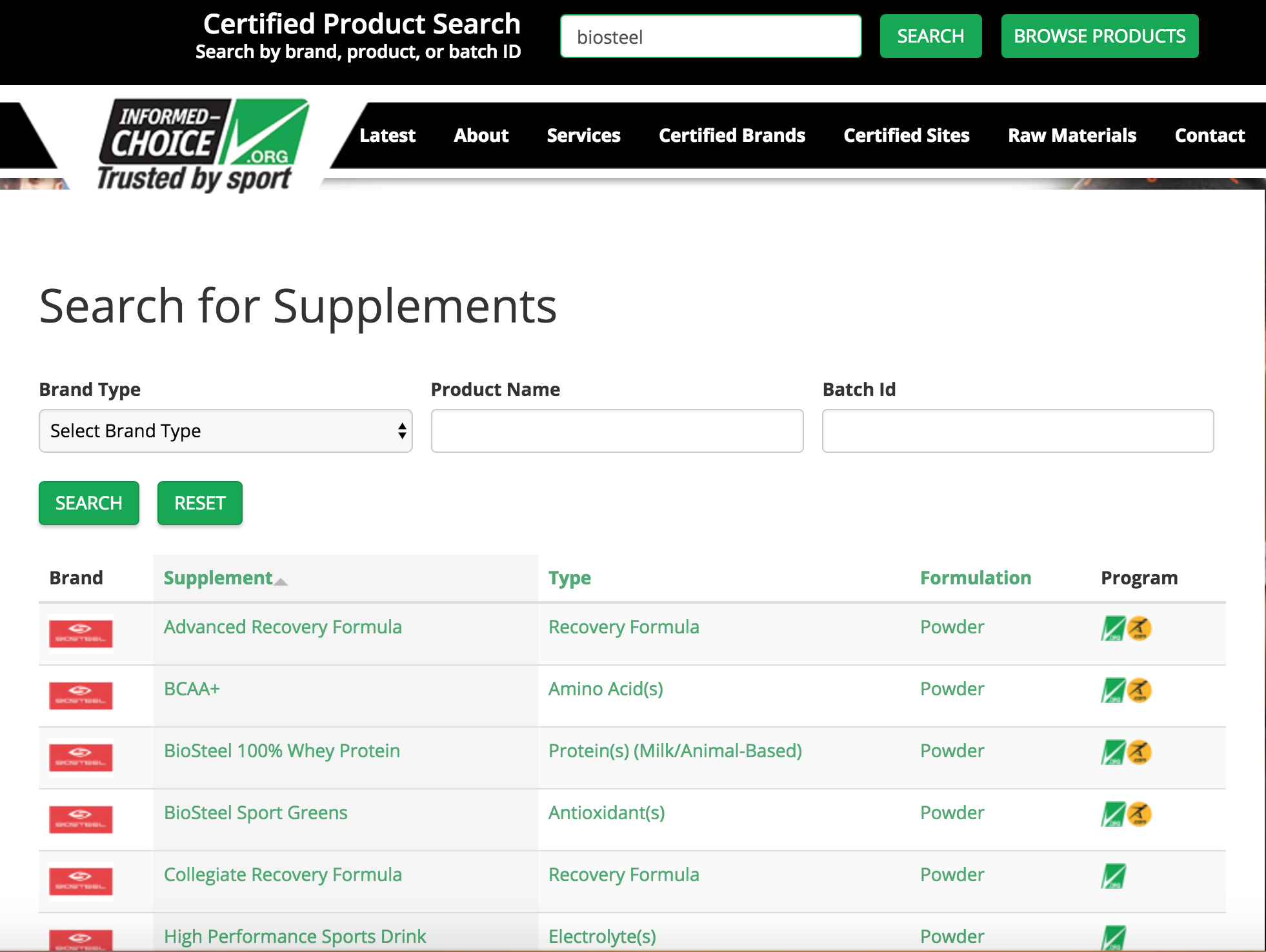Viewport: 1266px width, 952px height.
Task: Open High Performance Sports Drink link
Action: [295, 937]
